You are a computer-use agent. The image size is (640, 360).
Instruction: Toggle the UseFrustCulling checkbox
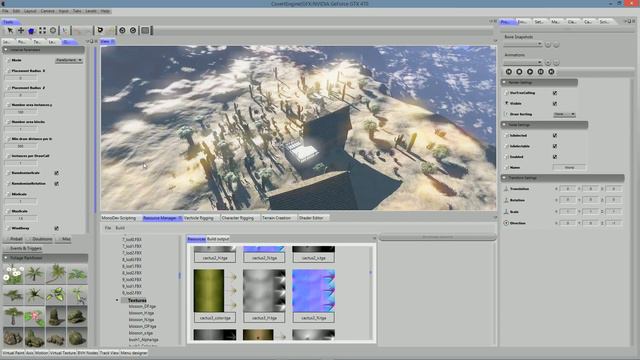point(555,93)
